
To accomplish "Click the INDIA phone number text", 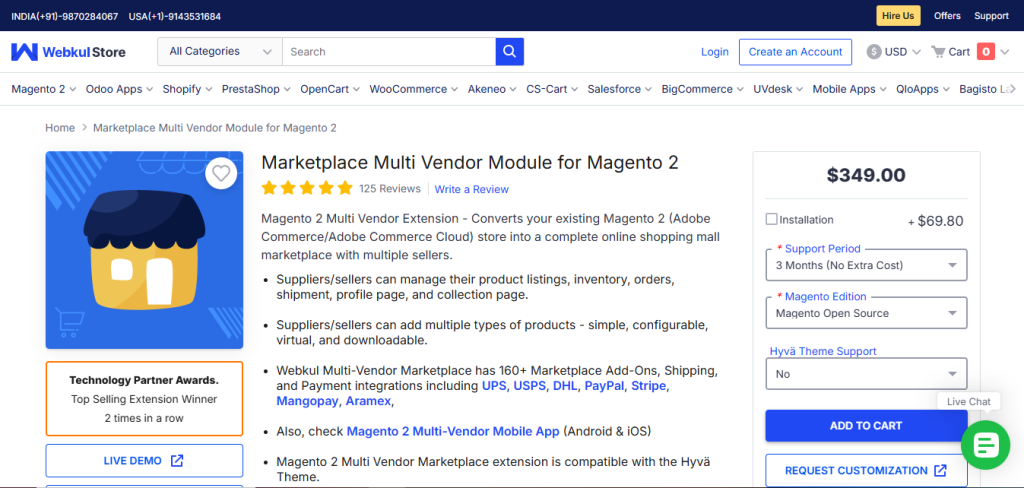I will pos(65,16).
